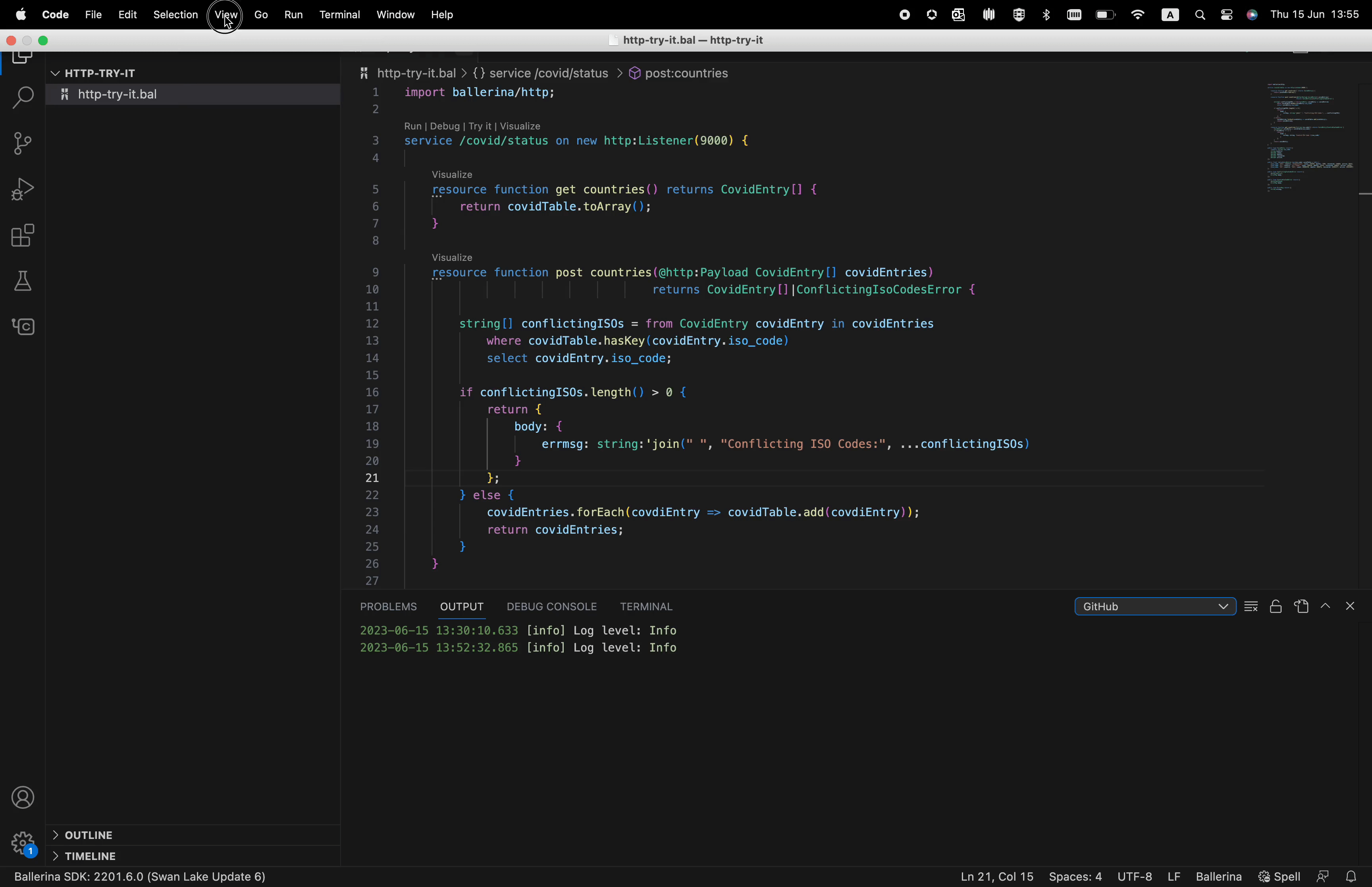The image size is (1372, 887).
Task: Toggle the Spell checker status item
Action: [1280, 877]
